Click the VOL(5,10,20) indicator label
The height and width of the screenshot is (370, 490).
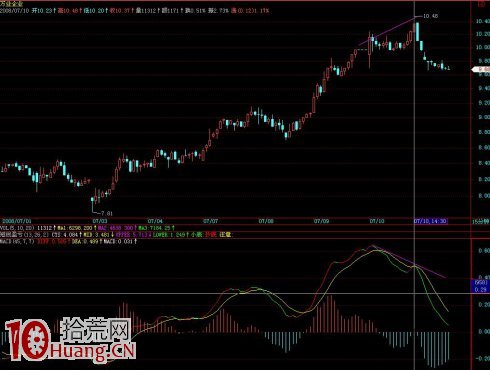point(17,228)
